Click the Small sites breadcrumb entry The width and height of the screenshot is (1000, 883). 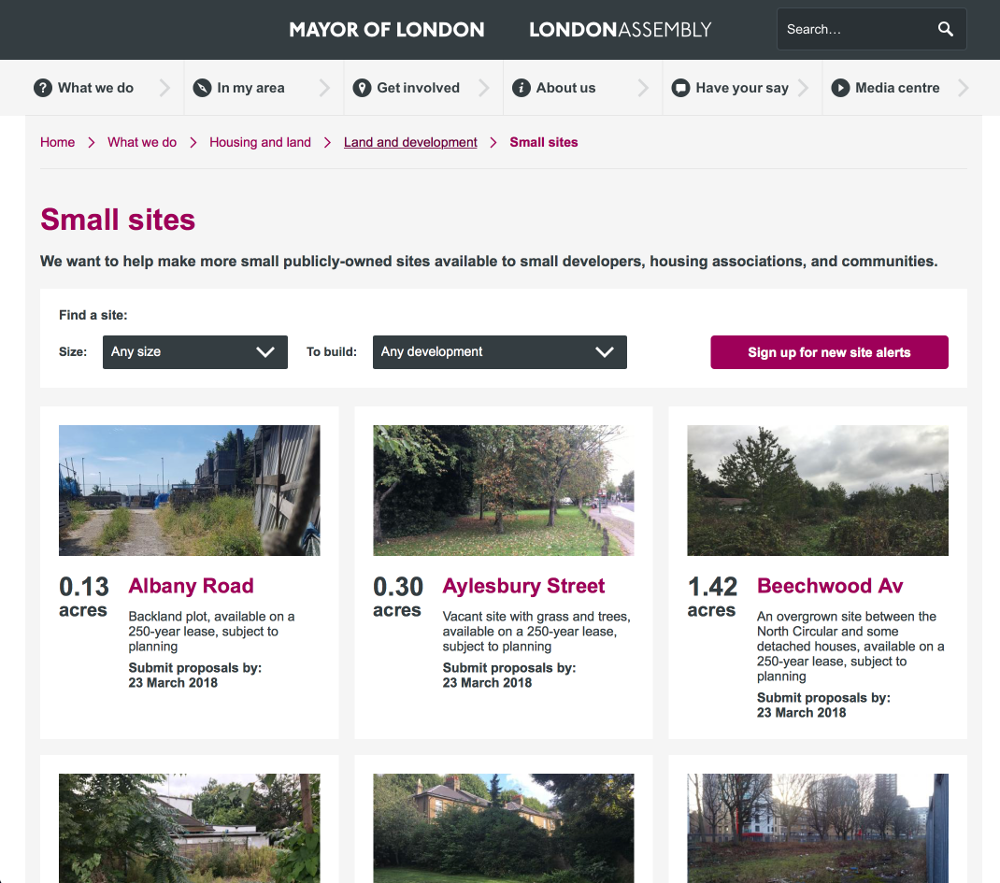point(543,142)
